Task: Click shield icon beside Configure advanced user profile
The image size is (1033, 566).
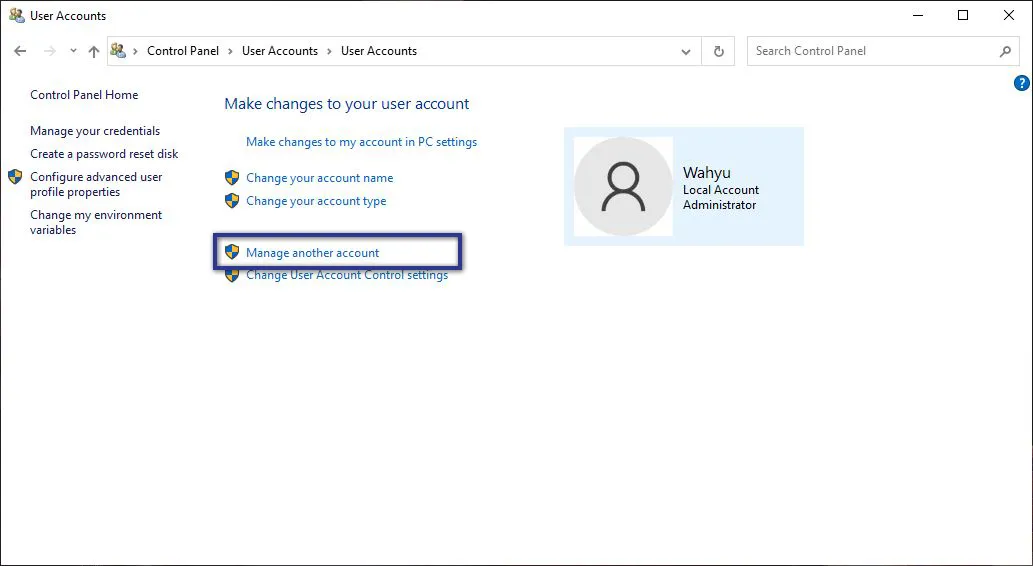Action: pyautogui.click(x=15, y=177)
